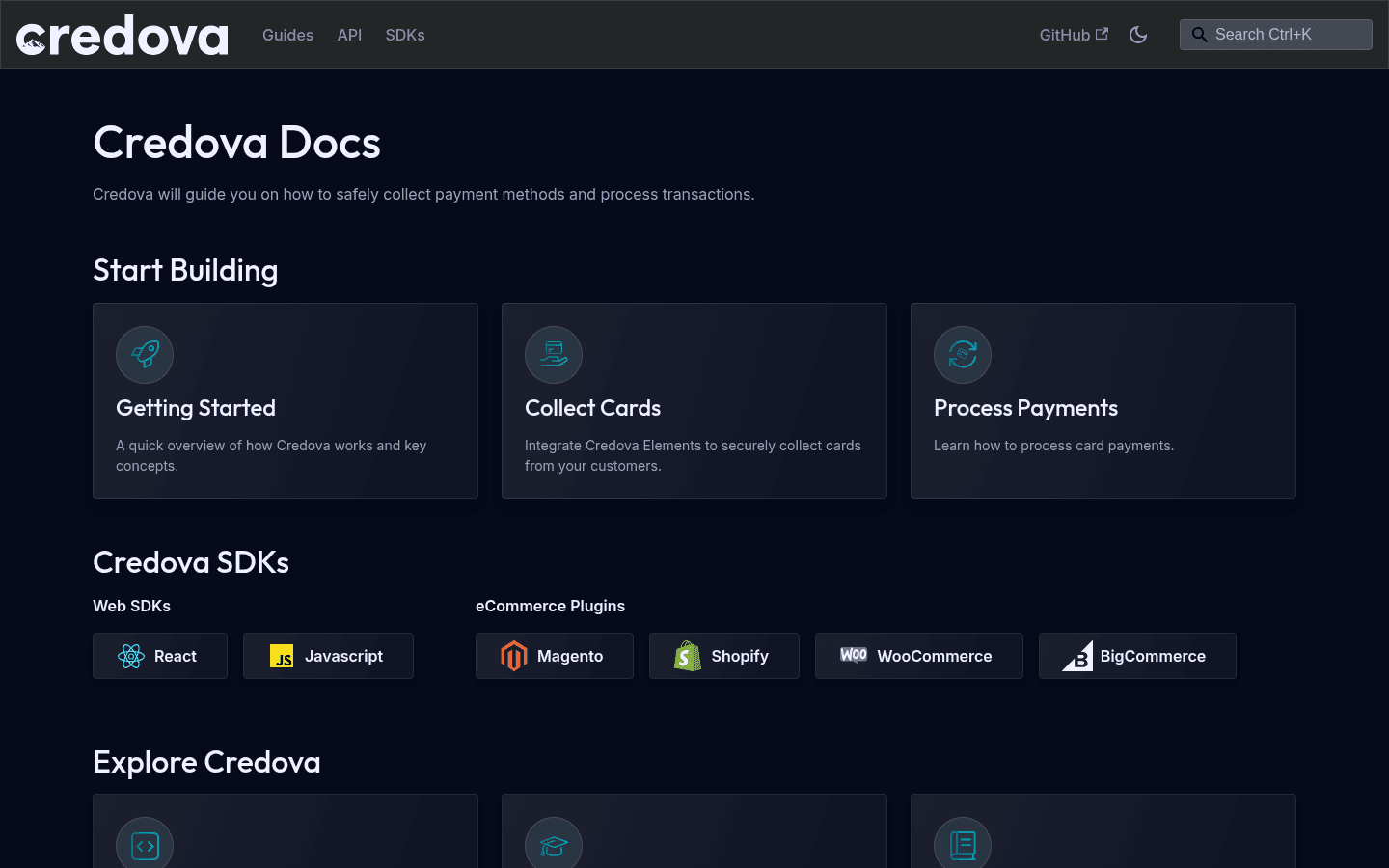Open the SDKs navigation item
Viewport: 1389px width, 868px height.
pos(405,35)
